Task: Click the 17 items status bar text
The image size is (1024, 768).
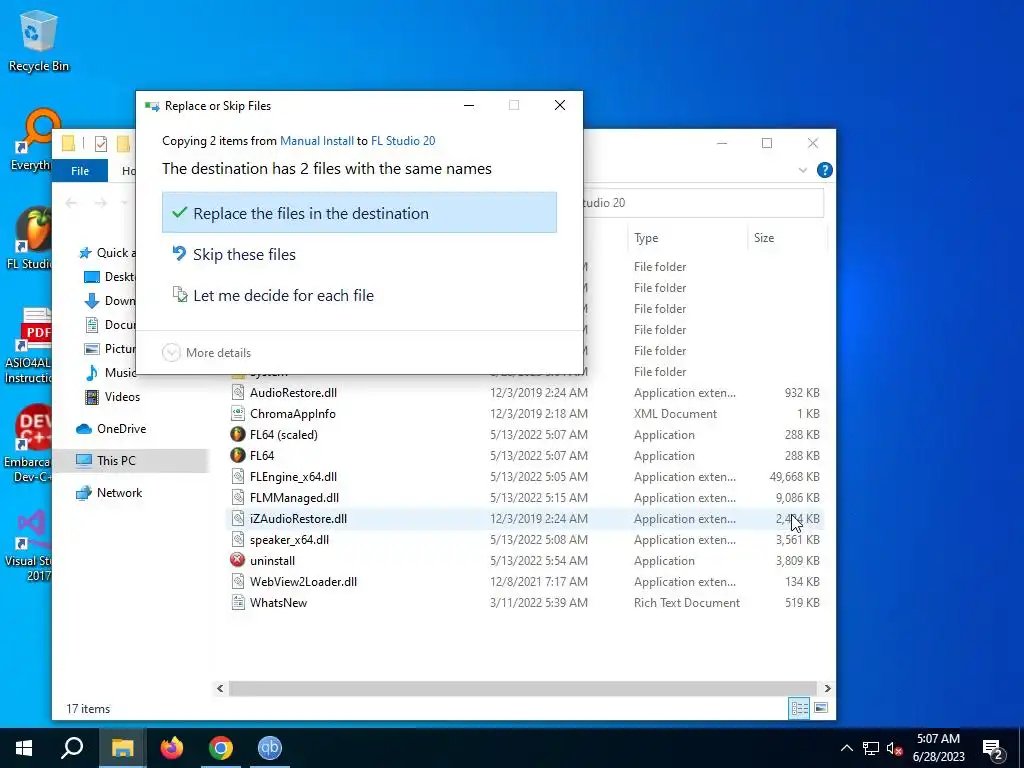Action: 88,709
